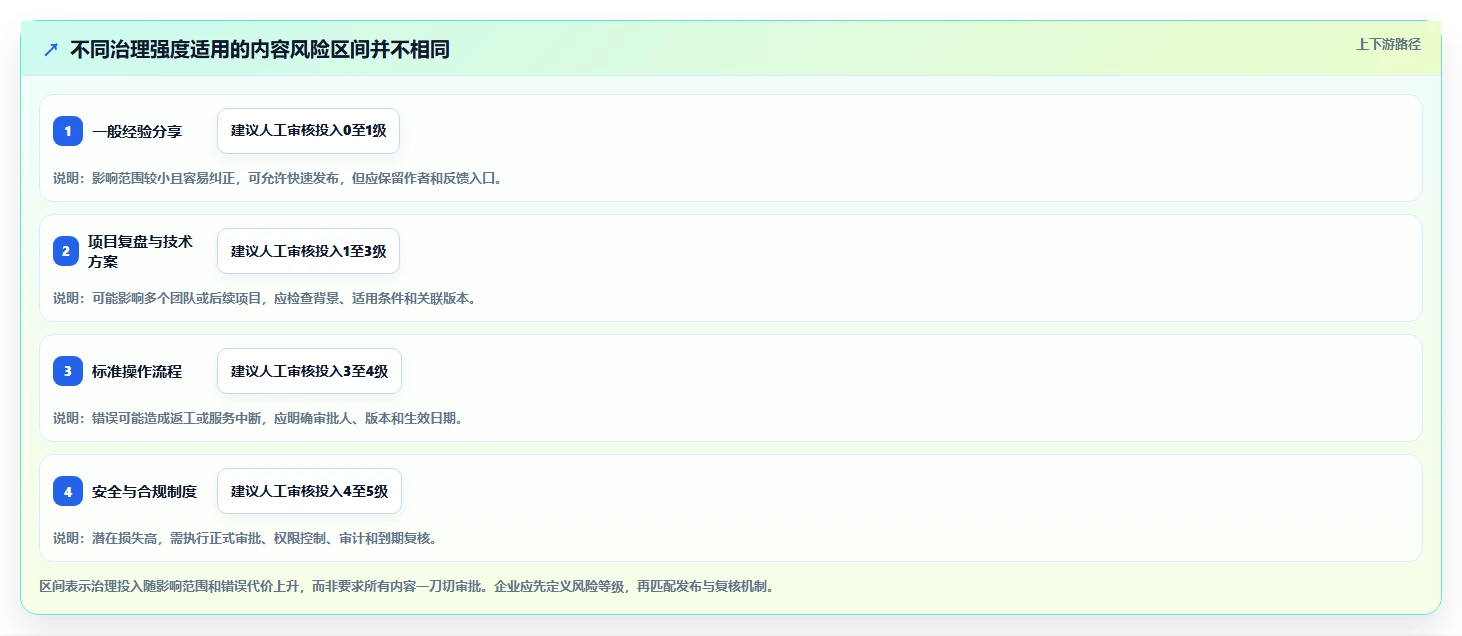Click the note starting 潜在损失高

click(x=245, y=538)
